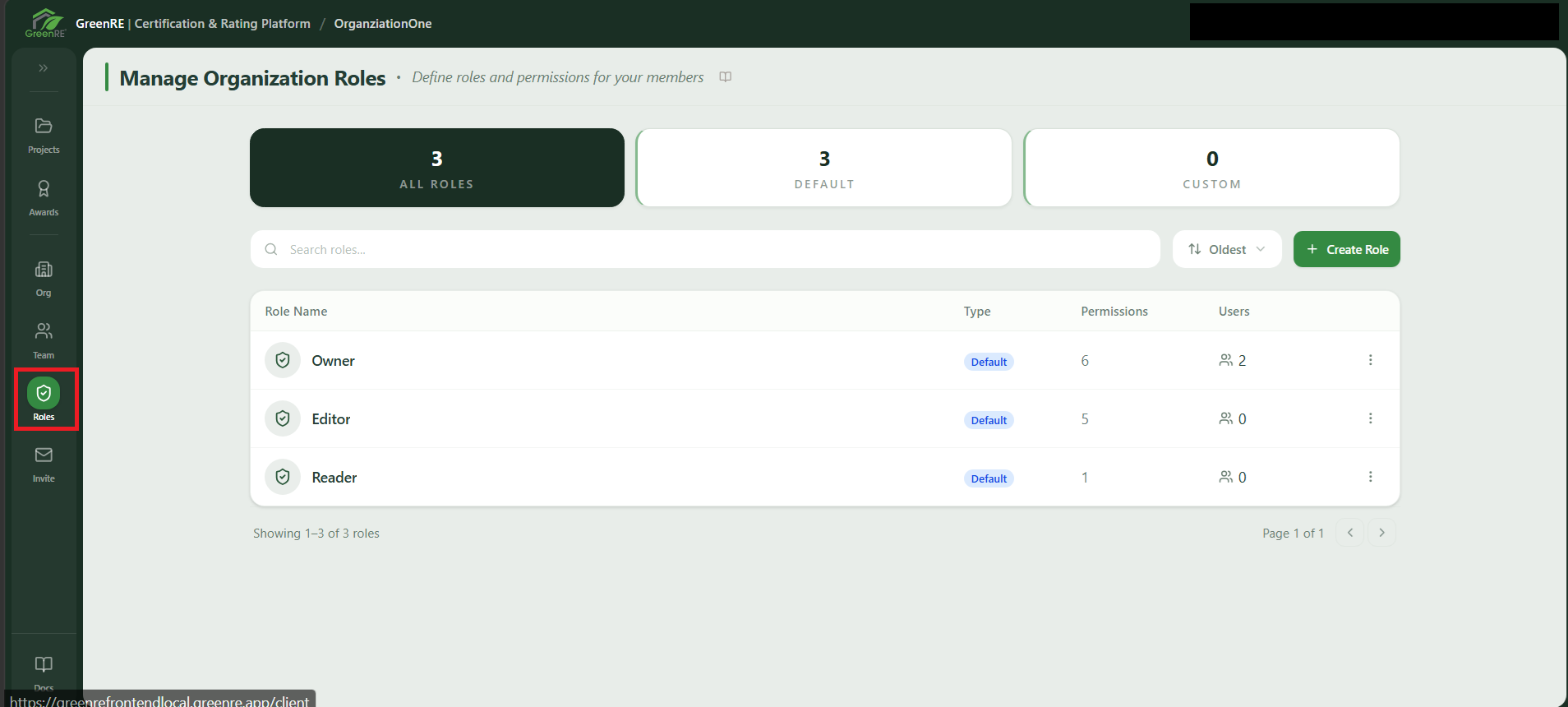Screen dimensions: 1568x707
Task: Open the three-dot menu for Editor
Action: pyautogui.click(x=1370, y=418)
